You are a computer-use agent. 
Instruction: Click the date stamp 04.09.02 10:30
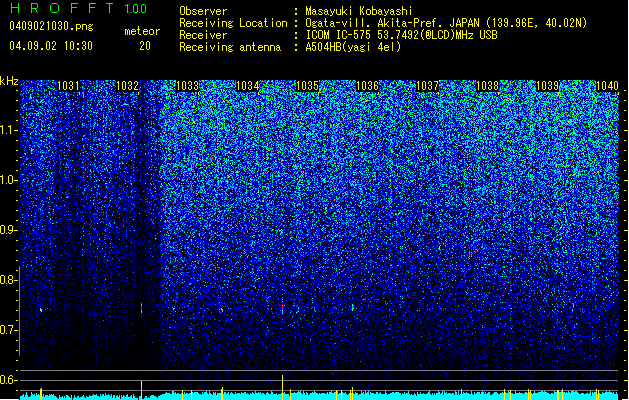(51, 46)
